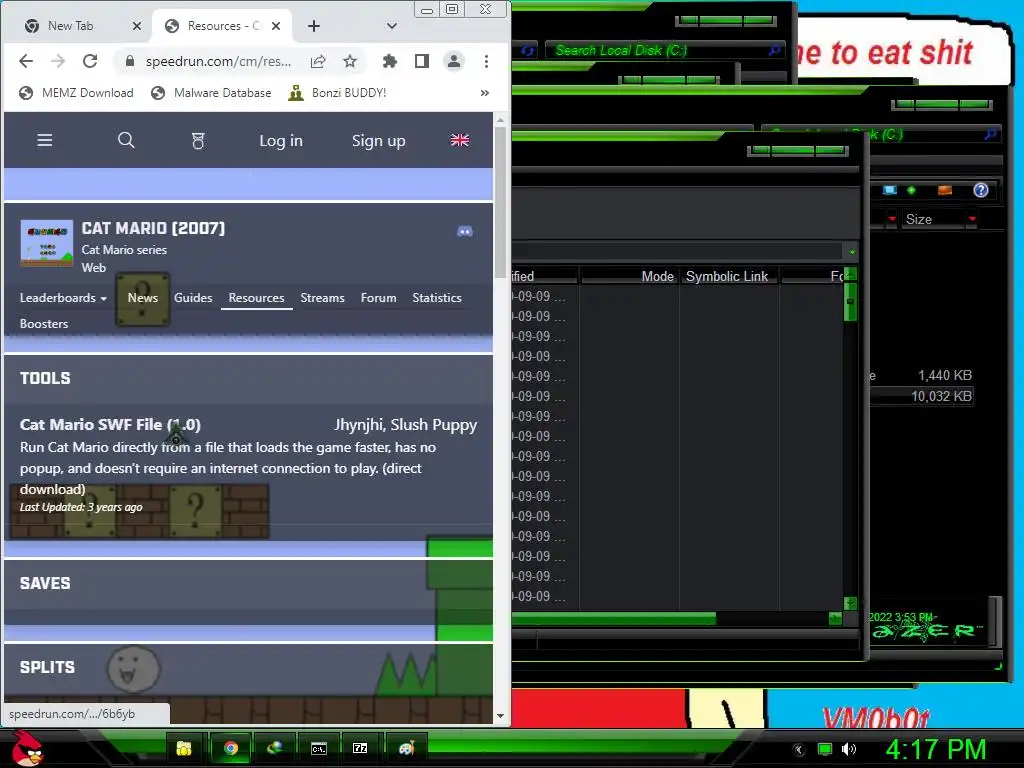This screenshot has height=768, width=1024.
Task: Open the Command Prompt taskbar icon
Action: (x=319, y=748)
